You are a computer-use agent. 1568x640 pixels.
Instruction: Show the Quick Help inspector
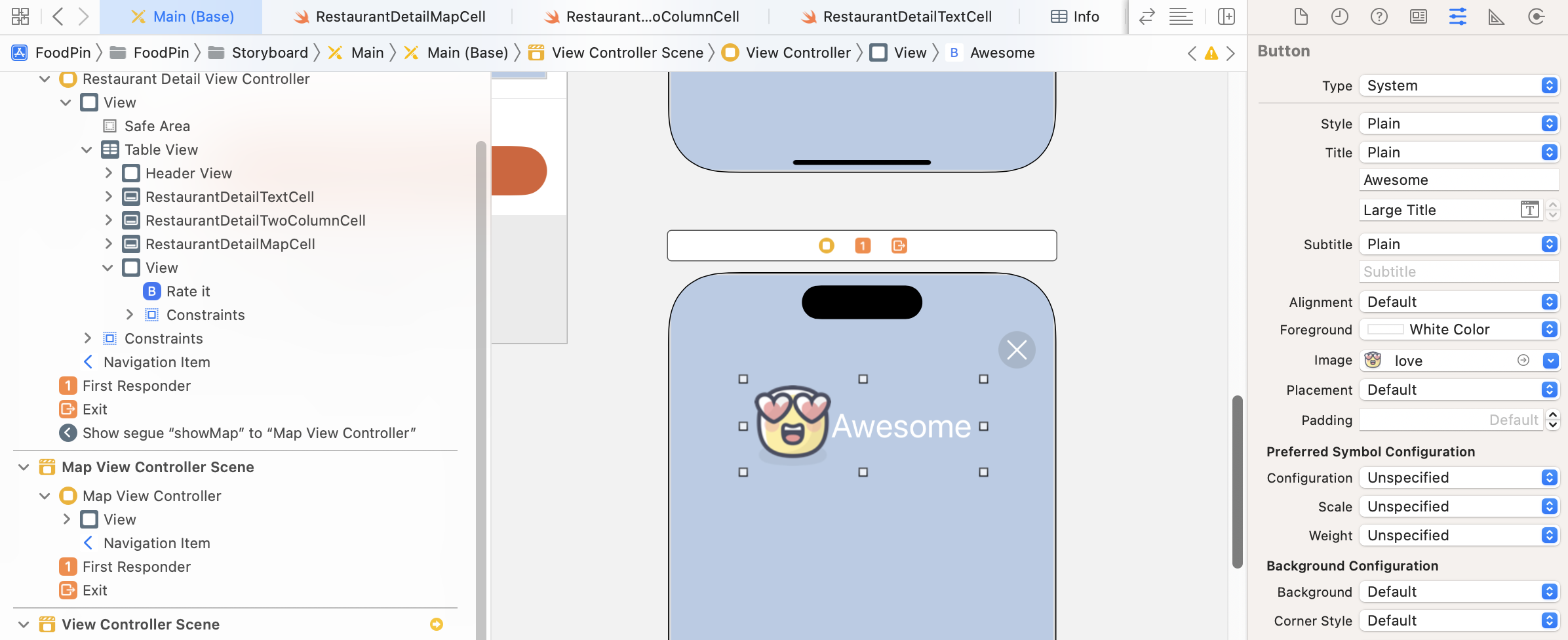1379,17
